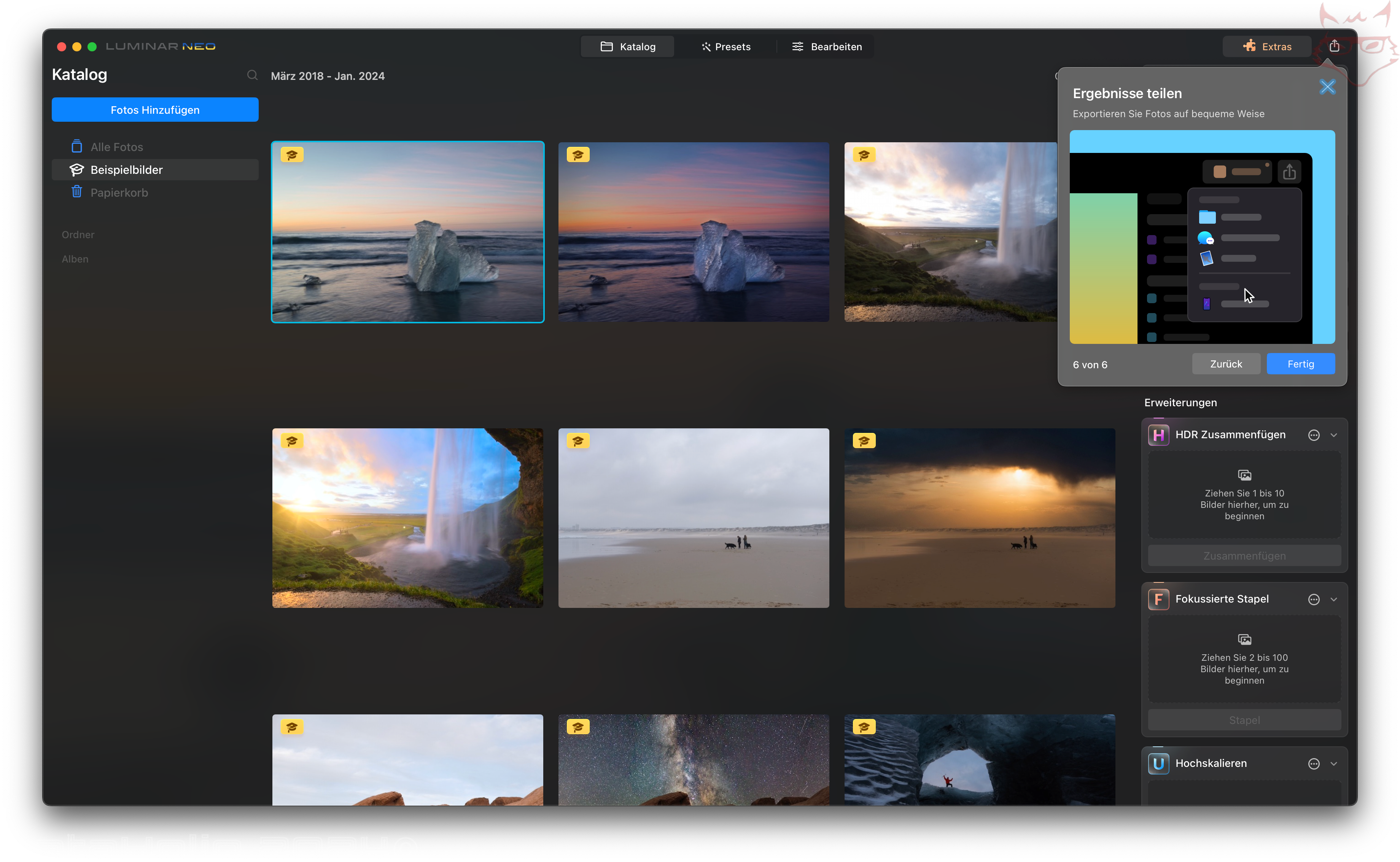Open more options for Hochskalieren
This screenshot has width=1400, height=862.
(x=1313, y=763)
